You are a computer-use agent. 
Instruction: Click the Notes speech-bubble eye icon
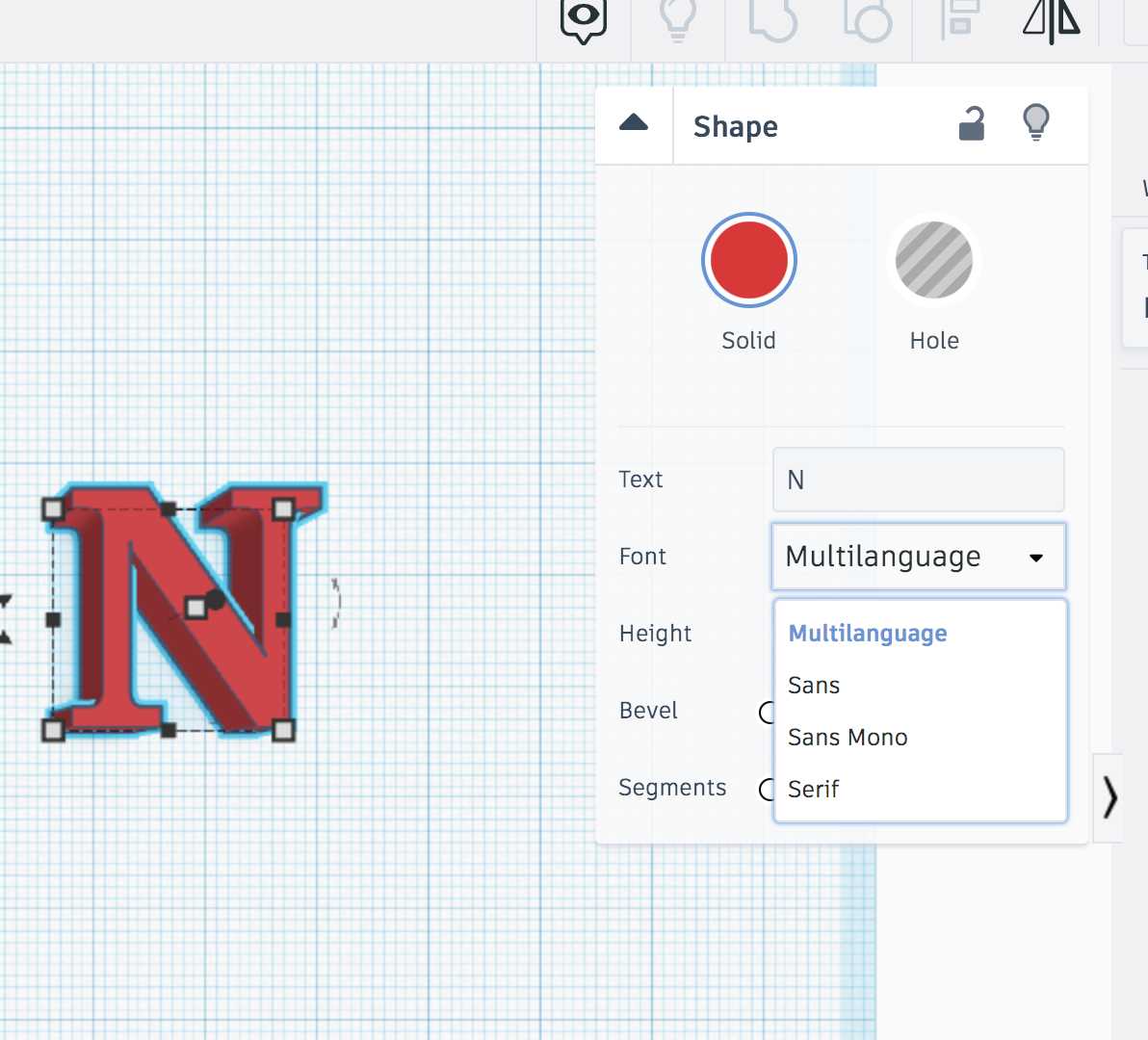(584, 20)
